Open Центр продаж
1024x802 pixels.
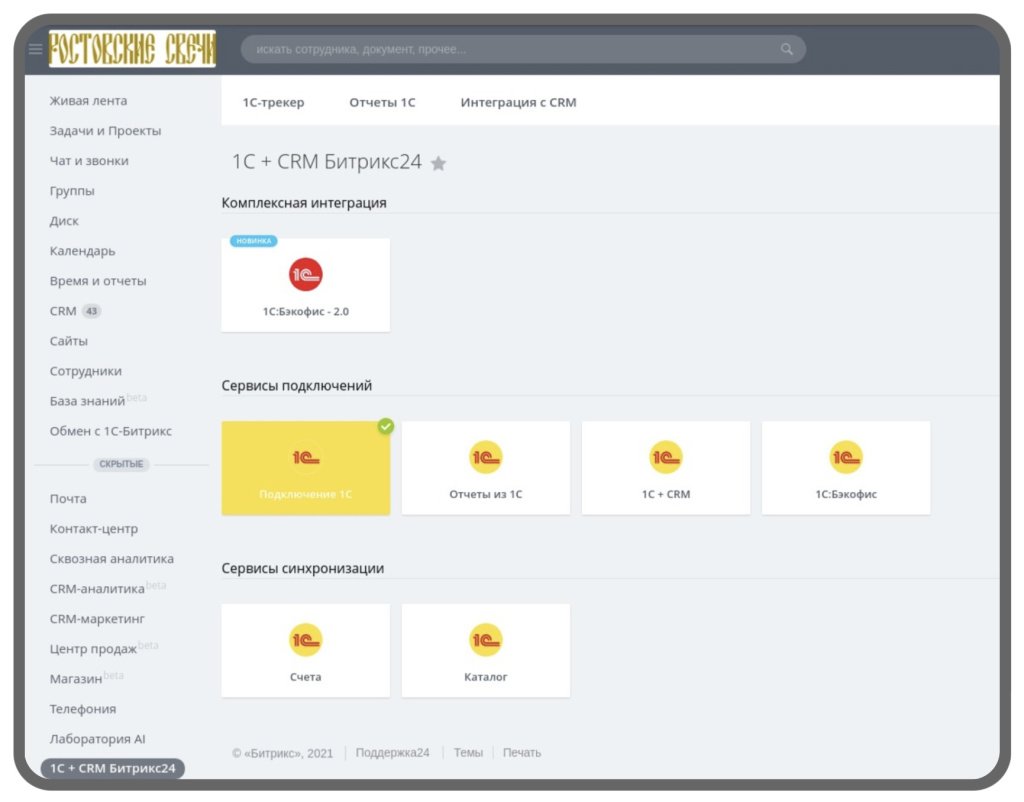[x=93, y=649]
